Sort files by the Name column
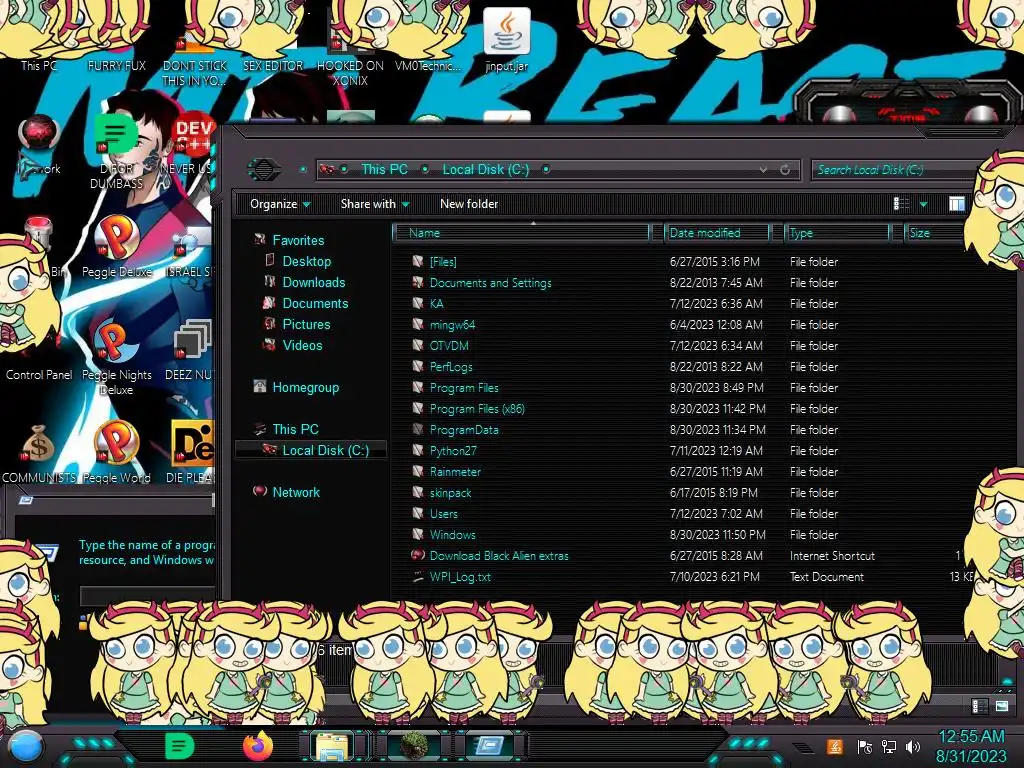 point(522,233)
